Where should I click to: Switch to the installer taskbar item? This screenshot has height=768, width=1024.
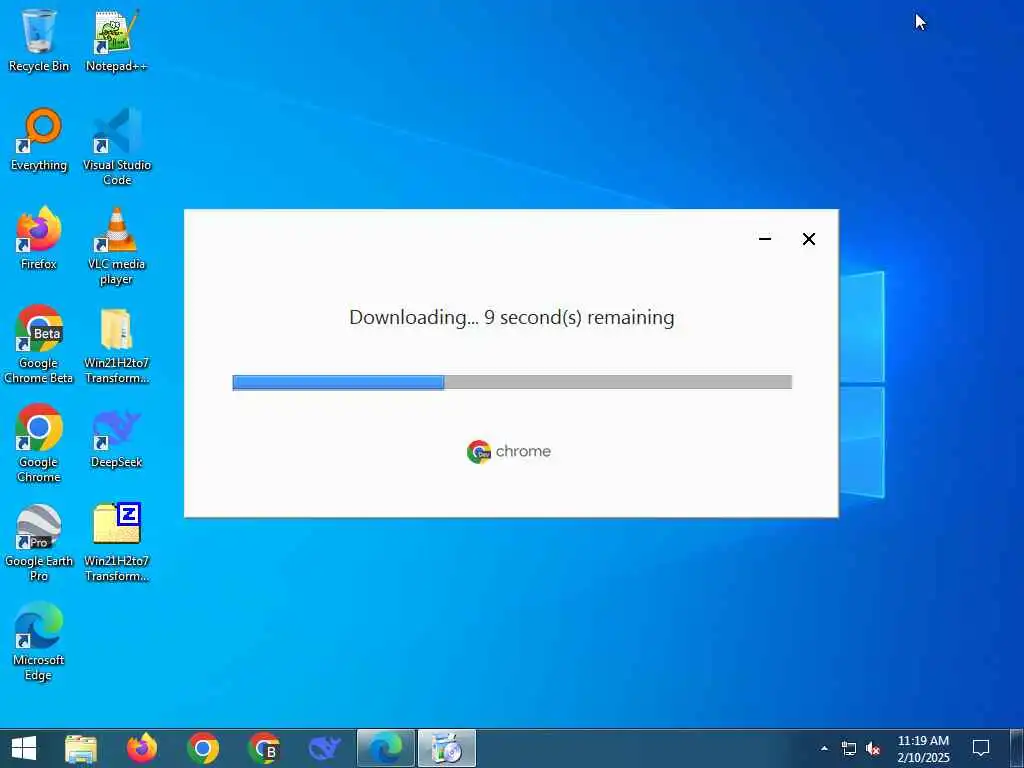pyautogui.click(x=447, y=748)
